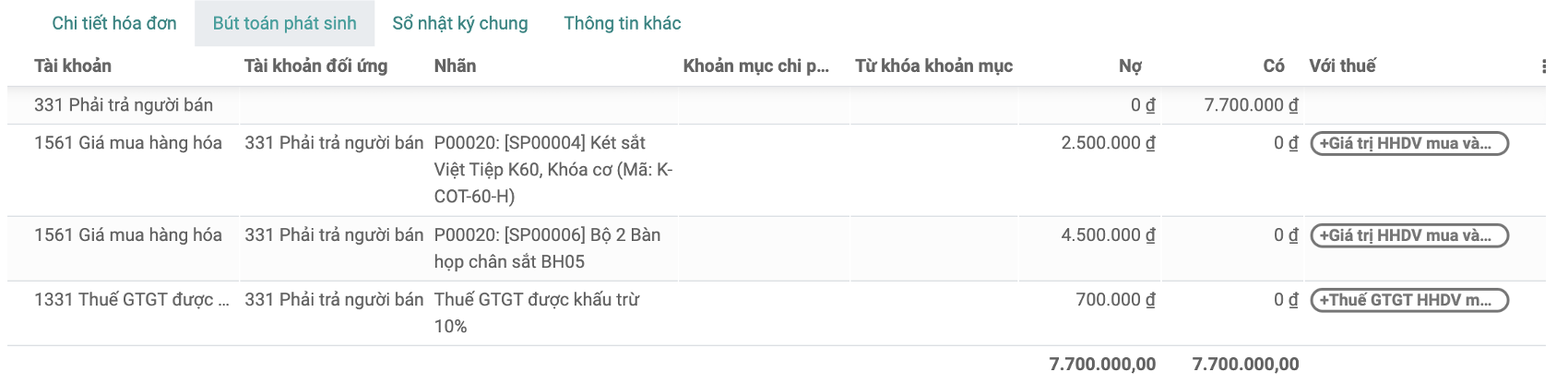The height and width of the screenshot is (384, 1568).
Task: Open the column options kebab icon
Action: click(1543, 66)
